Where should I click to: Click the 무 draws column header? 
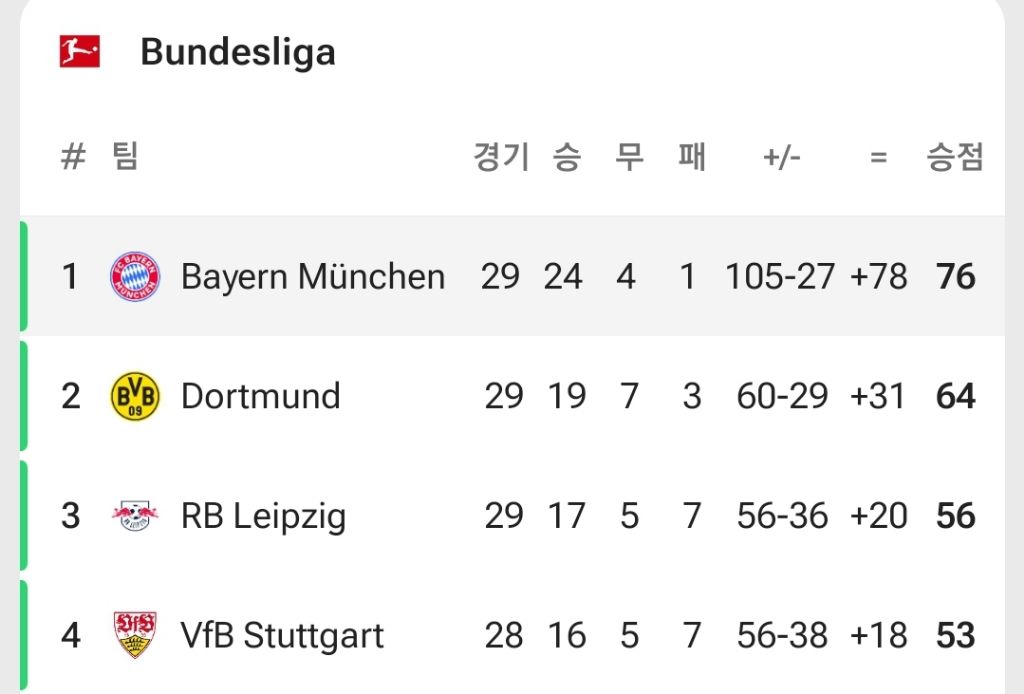coord(628,157)
